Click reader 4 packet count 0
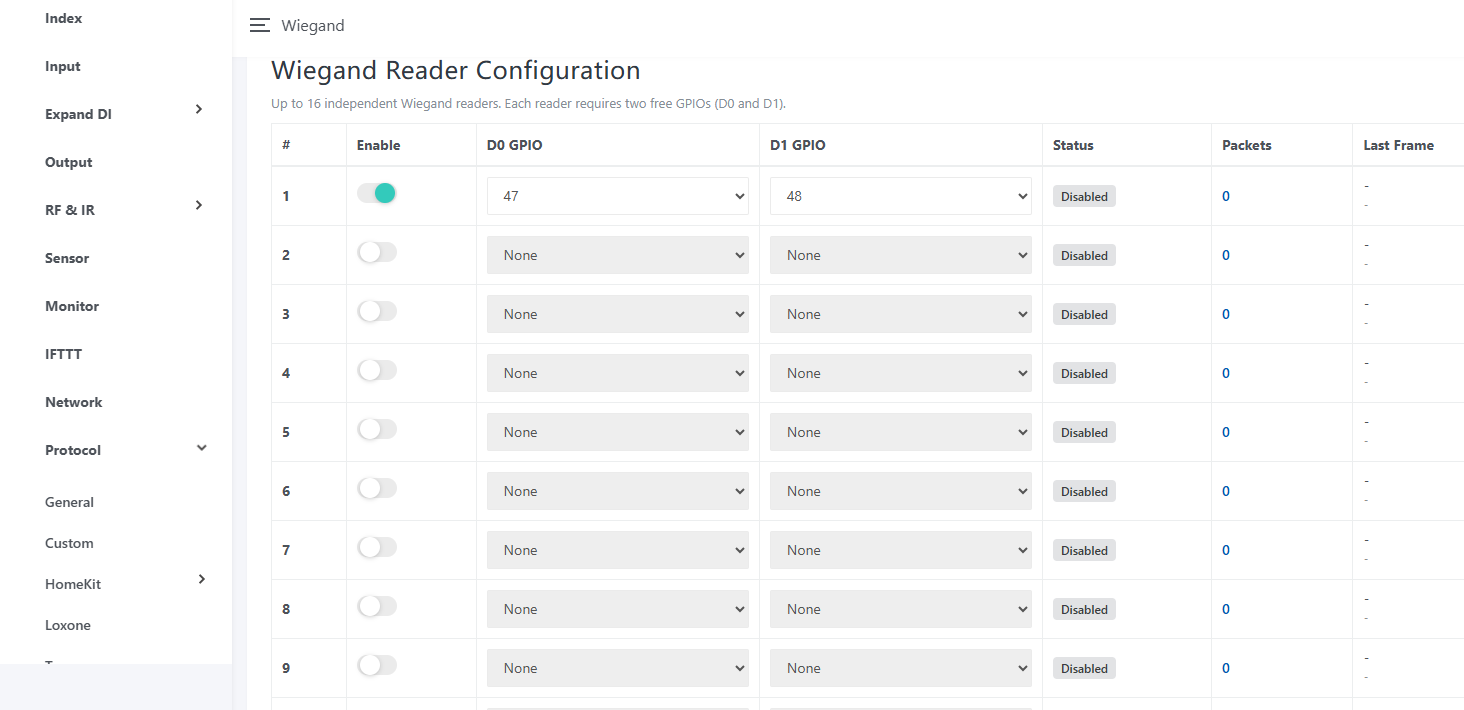This screenshot has width=1464, height=710. pyautogui.click(x=1226, y=373)
